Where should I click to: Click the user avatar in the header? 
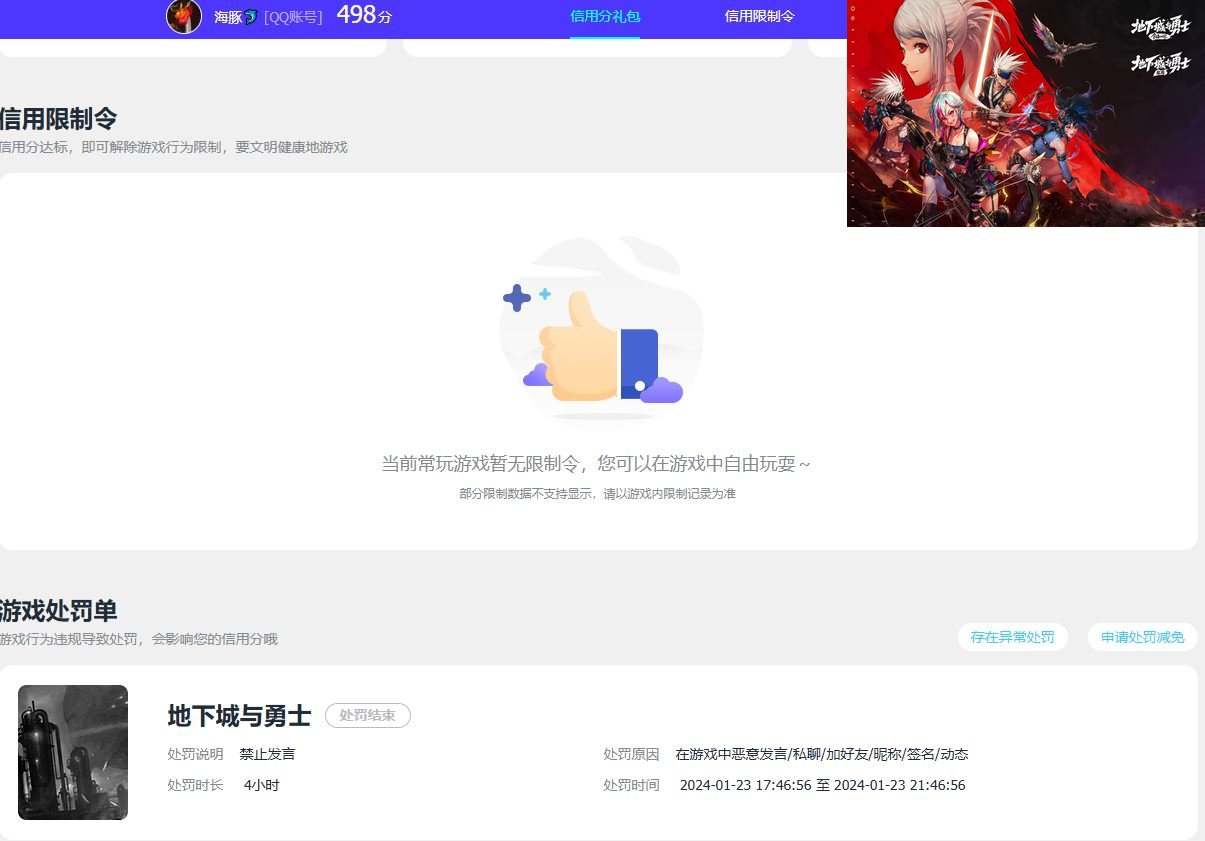(x=184, y=16)
